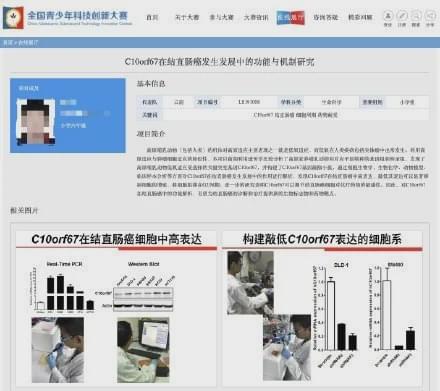The width and height of the screenshot is (440, 391).
Task: Click the 全国青少年科技创新大赛 site title
Action: (77, 15)
